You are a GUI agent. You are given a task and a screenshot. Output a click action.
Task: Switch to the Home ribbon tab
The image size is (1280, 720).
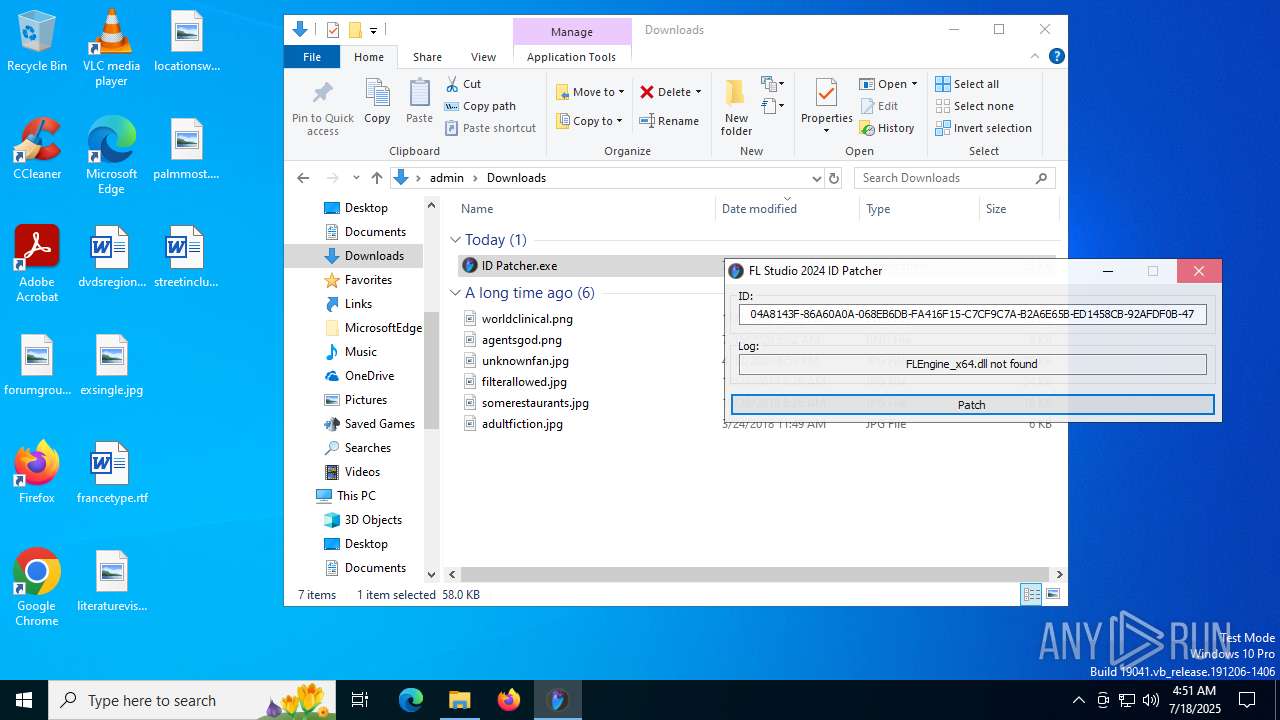click(x=369, y=57)
